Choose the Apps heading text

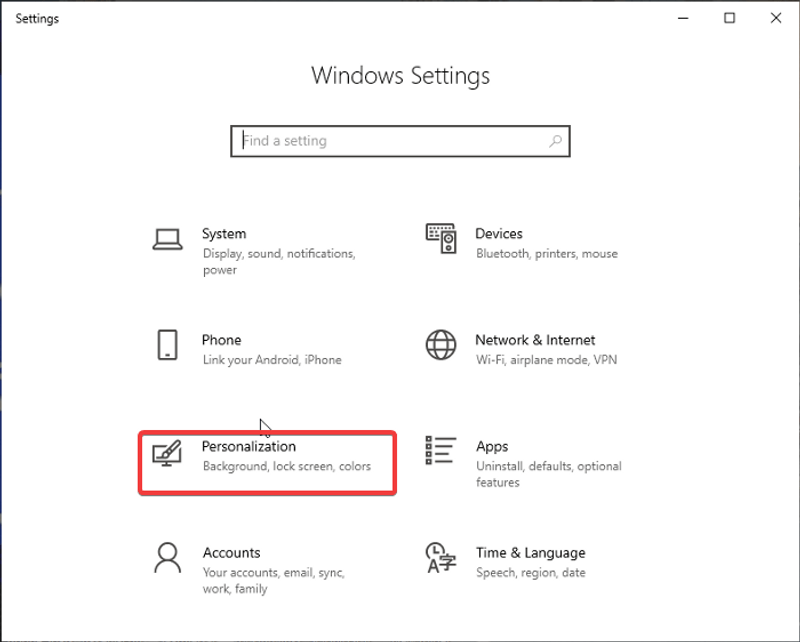click(x=492, y=447)
